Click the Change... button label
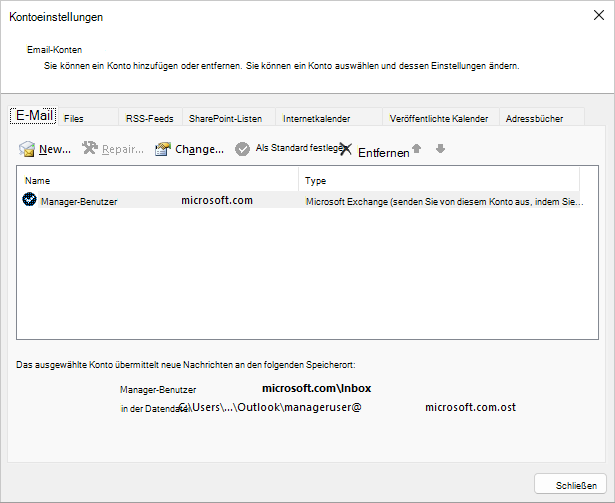This screenshot has width=615, height=503. coord(200,149)
